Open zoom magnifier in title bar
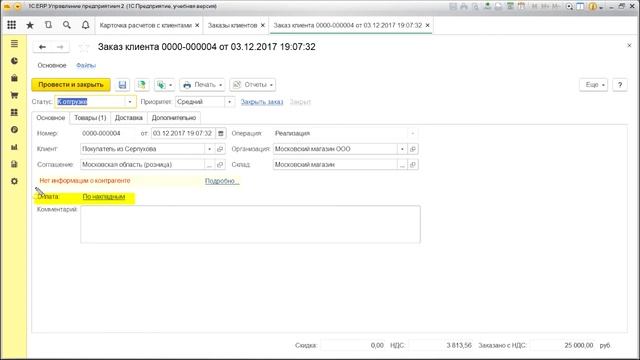Image resolution: width=640 pixels, height=360 pixels. click(x=569, y=7)
